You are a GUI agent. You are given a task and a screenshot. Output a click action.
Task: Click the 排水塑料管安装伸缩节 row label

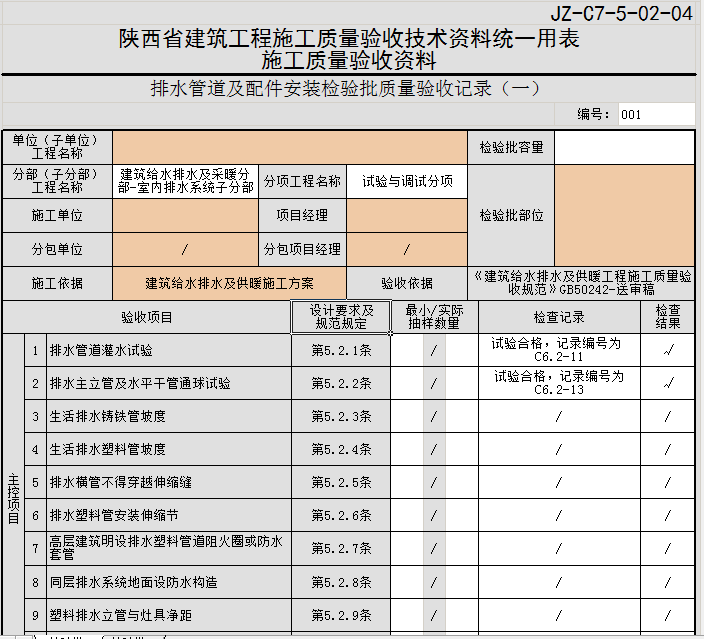click(x=169, y=515)
